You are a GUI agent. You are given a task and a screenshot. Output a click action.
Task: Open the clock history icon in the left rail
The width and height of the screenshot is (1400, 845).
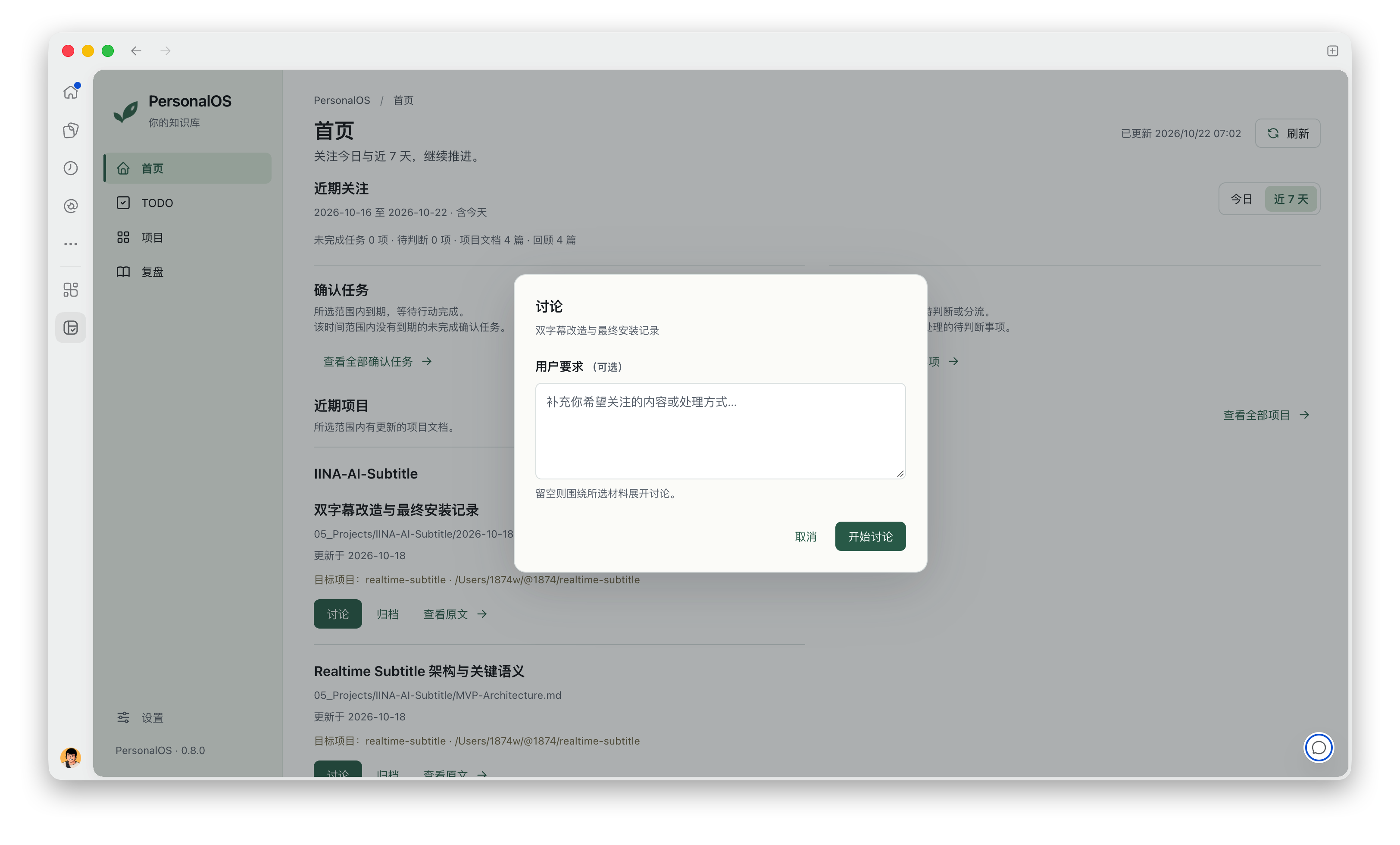click(x=70, y=168)
